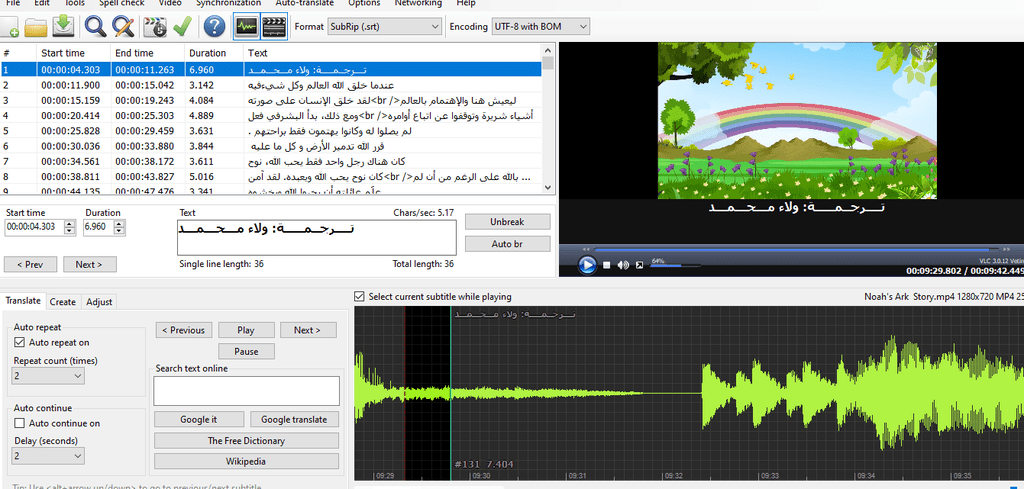Toggle the waveform display toolbar icon

tap(246, 27)
